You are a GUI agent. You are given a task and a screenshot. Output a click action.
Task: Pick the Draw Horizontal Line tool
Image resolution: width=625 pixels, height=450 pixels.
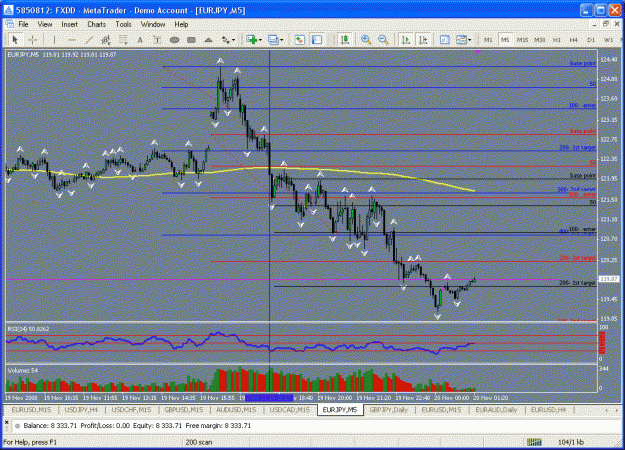tap(72, 39)
